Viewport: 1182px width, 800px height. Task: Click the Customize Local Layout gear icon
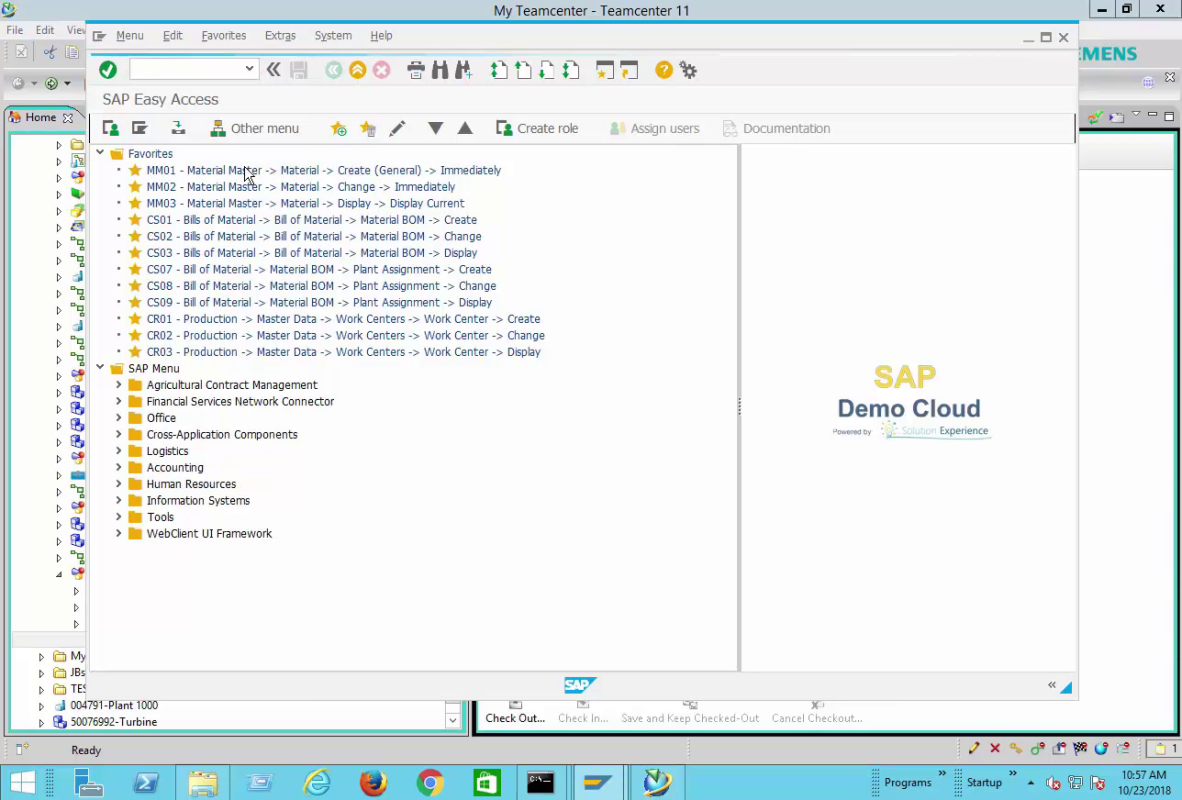(x=688, y=70)
